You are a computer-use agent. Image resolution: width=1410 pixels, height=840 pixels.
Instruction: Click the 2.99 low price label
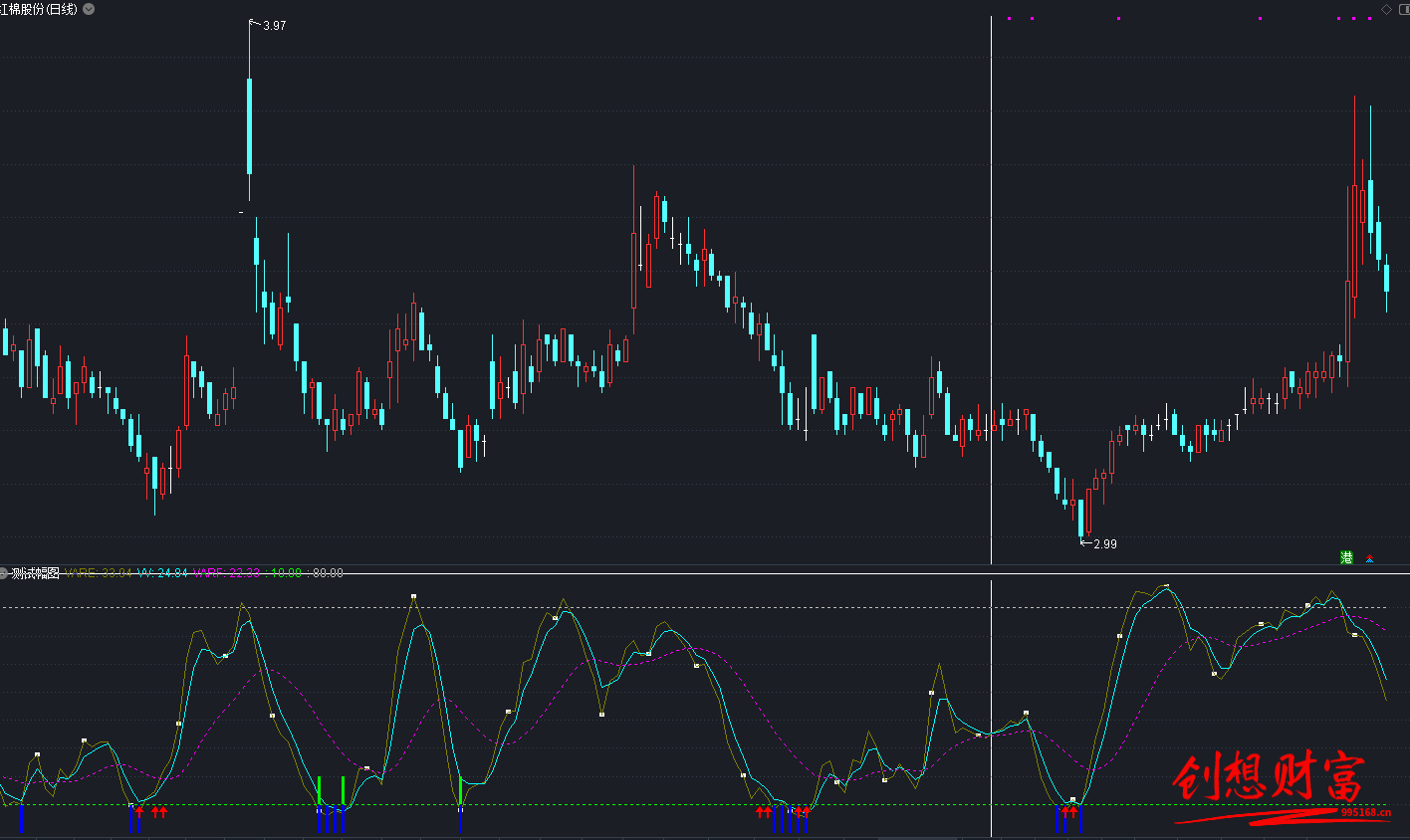click(1105, 544)
